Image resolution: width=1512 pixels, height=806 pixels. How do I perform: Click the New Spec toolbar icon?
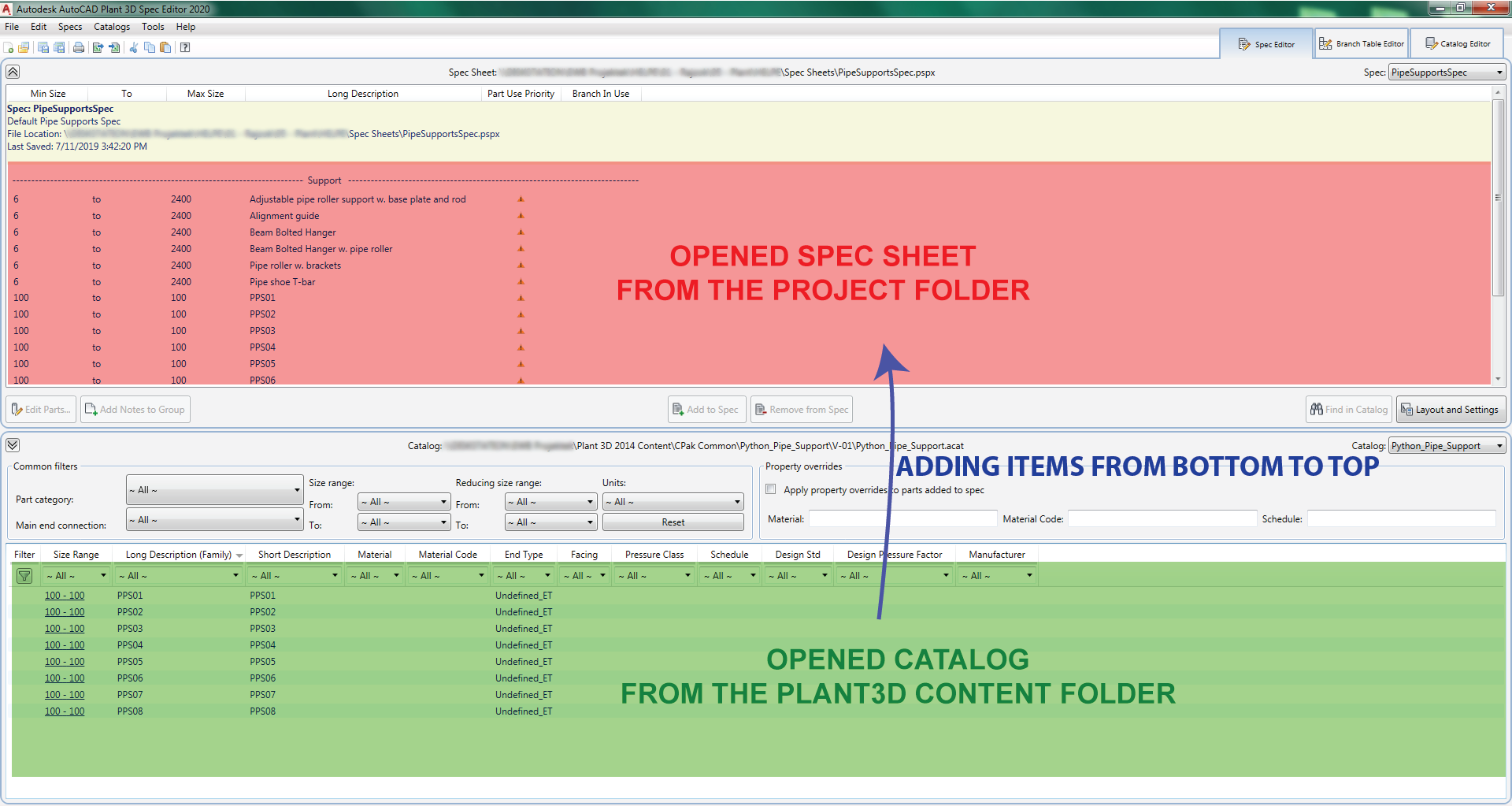tap(9, 47)
